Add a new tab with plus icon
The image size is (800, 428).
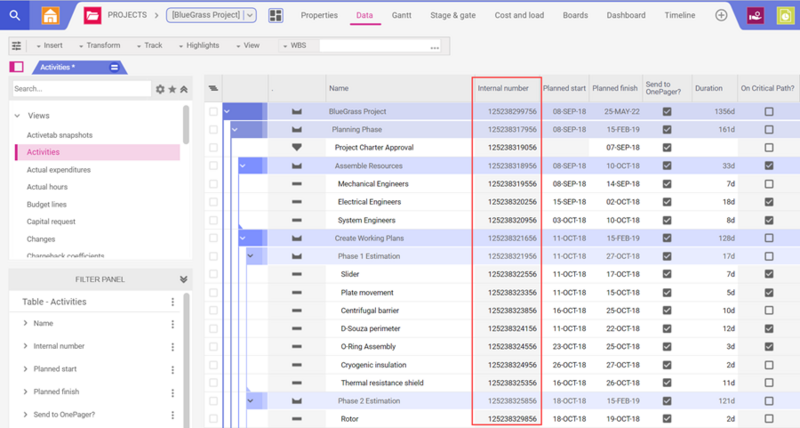coord(721,15)
